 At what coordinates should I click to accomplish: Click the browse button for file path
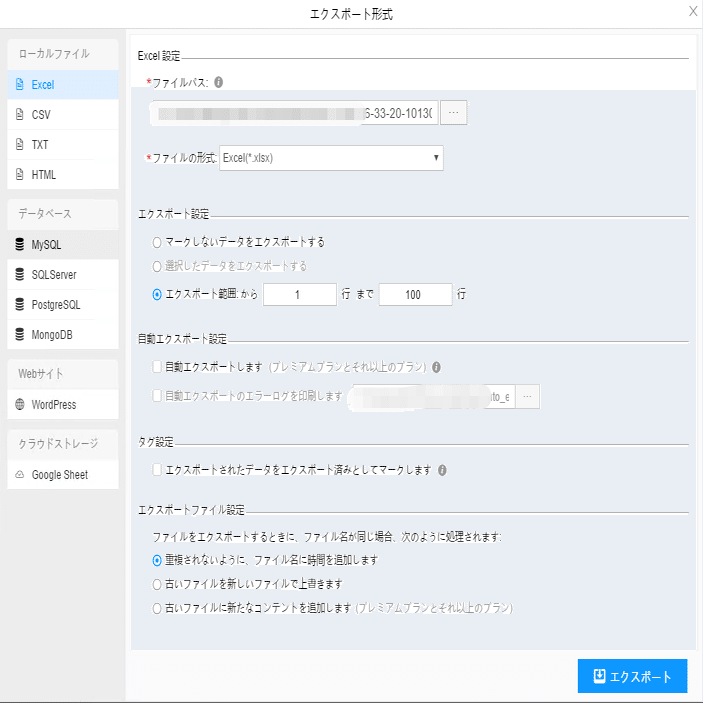coord(453,113)
